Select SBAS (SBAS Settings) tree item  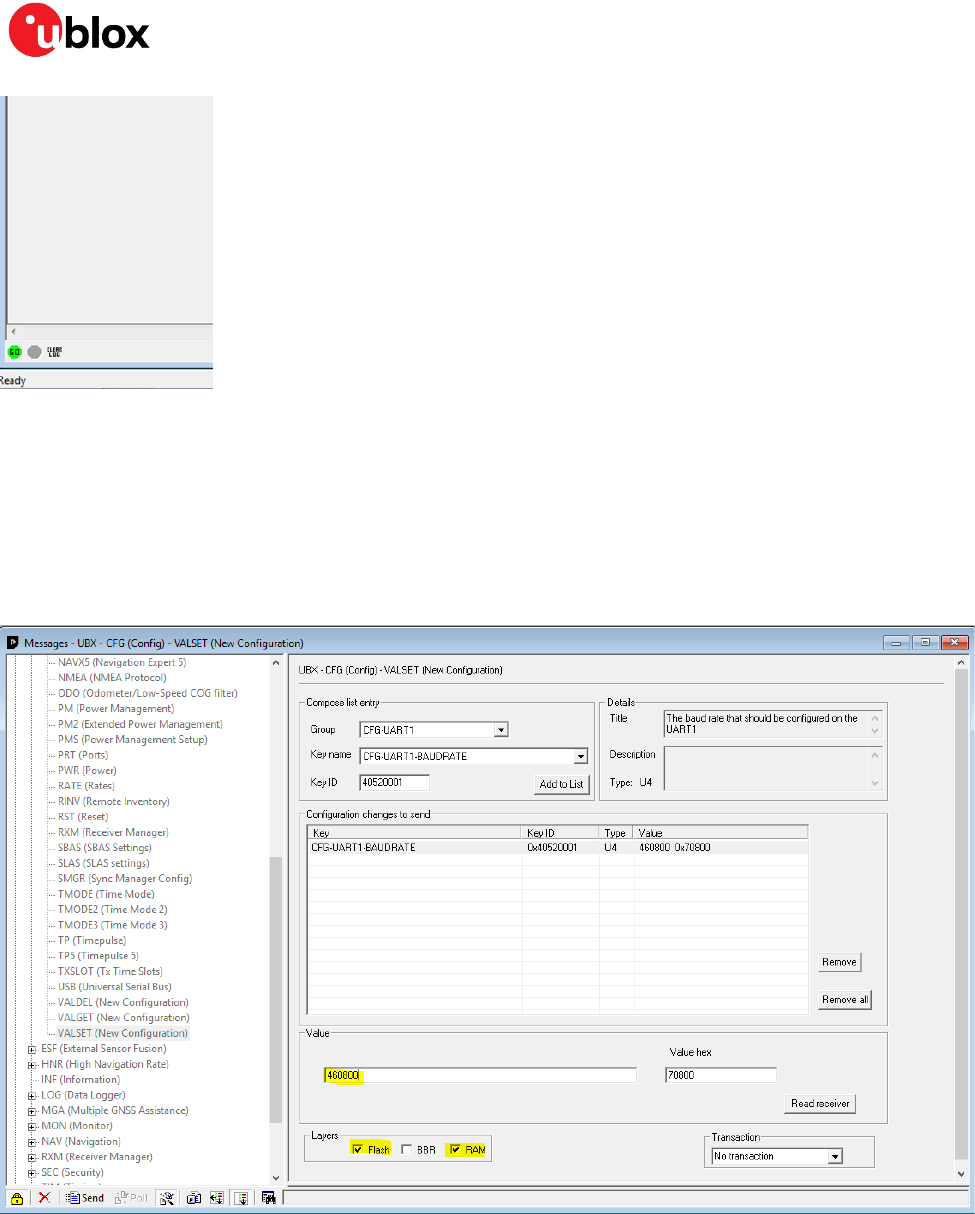(x=105, y=847)
